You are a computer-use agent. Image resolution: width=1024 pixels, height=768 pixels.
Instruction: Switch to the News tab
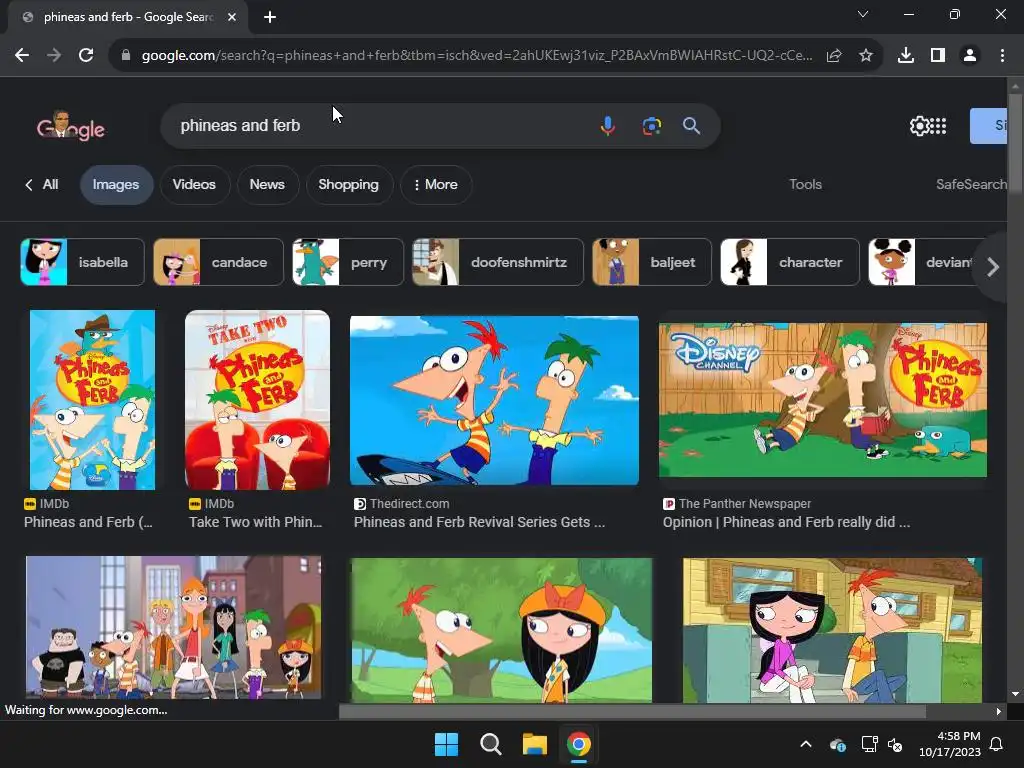[267, 185]
